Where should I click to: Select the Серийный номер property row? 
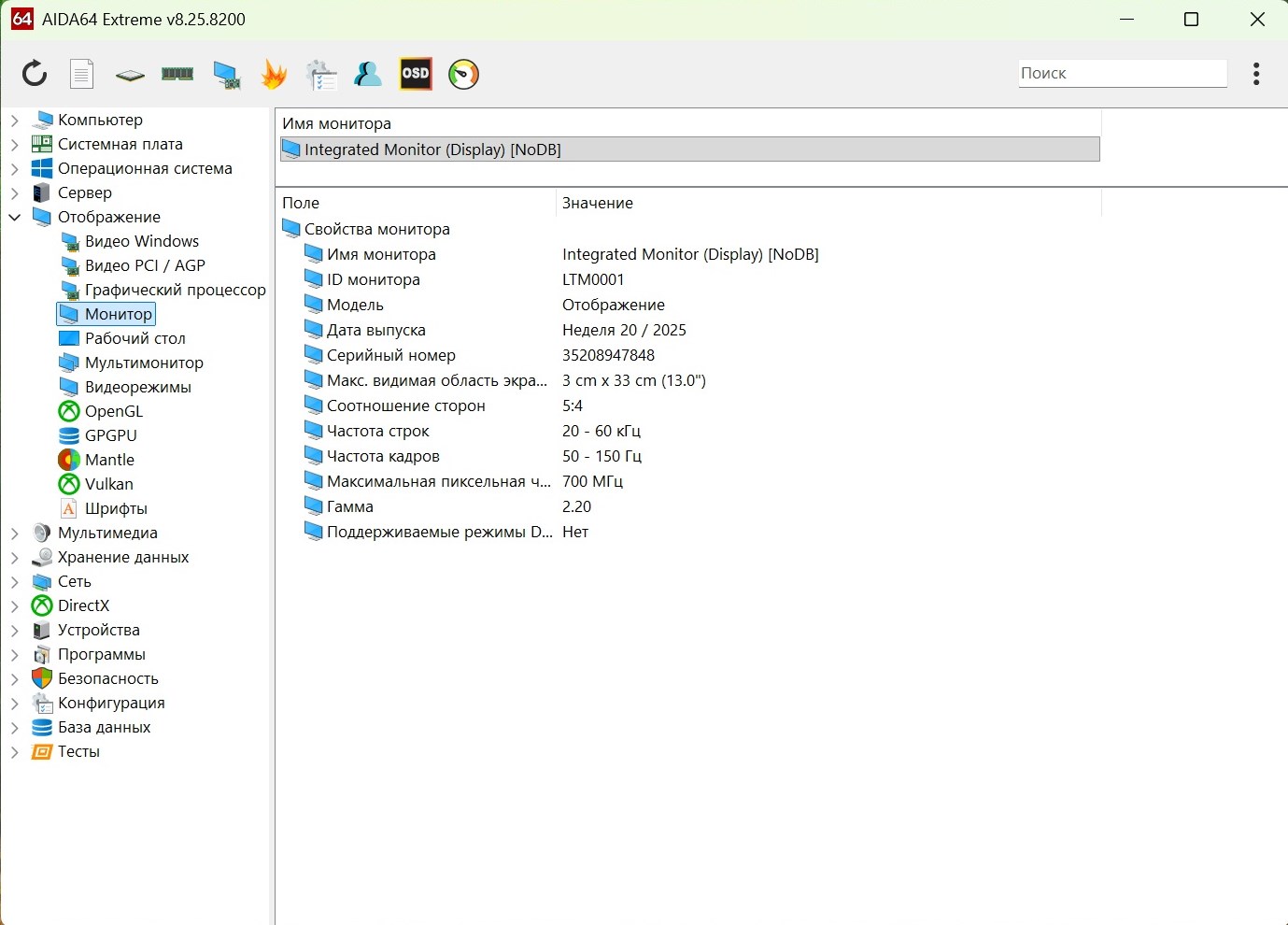tap(390, 355)
